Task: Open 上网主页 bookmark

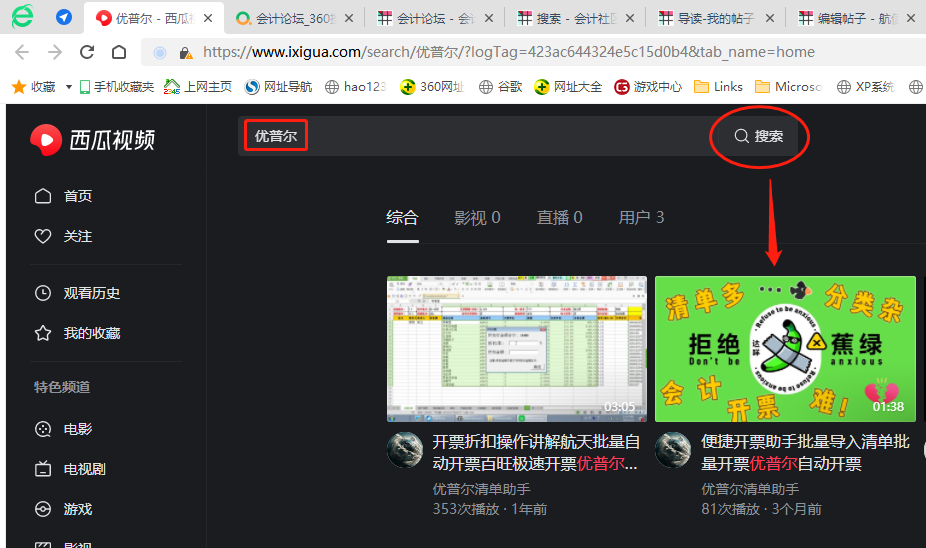Action: point(198,87)
